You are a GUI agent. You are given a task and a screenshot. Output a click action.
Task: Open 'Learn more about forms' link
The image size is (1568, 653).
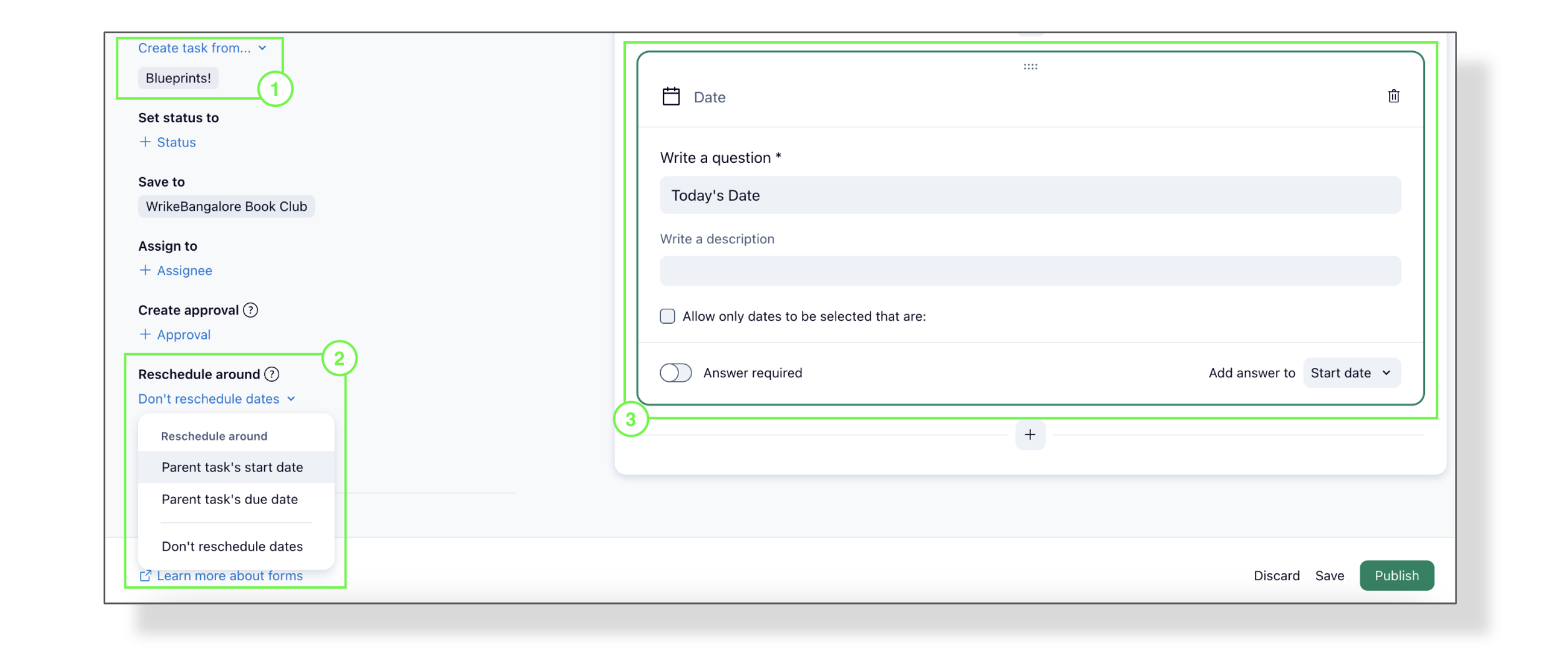pos(229,576)
